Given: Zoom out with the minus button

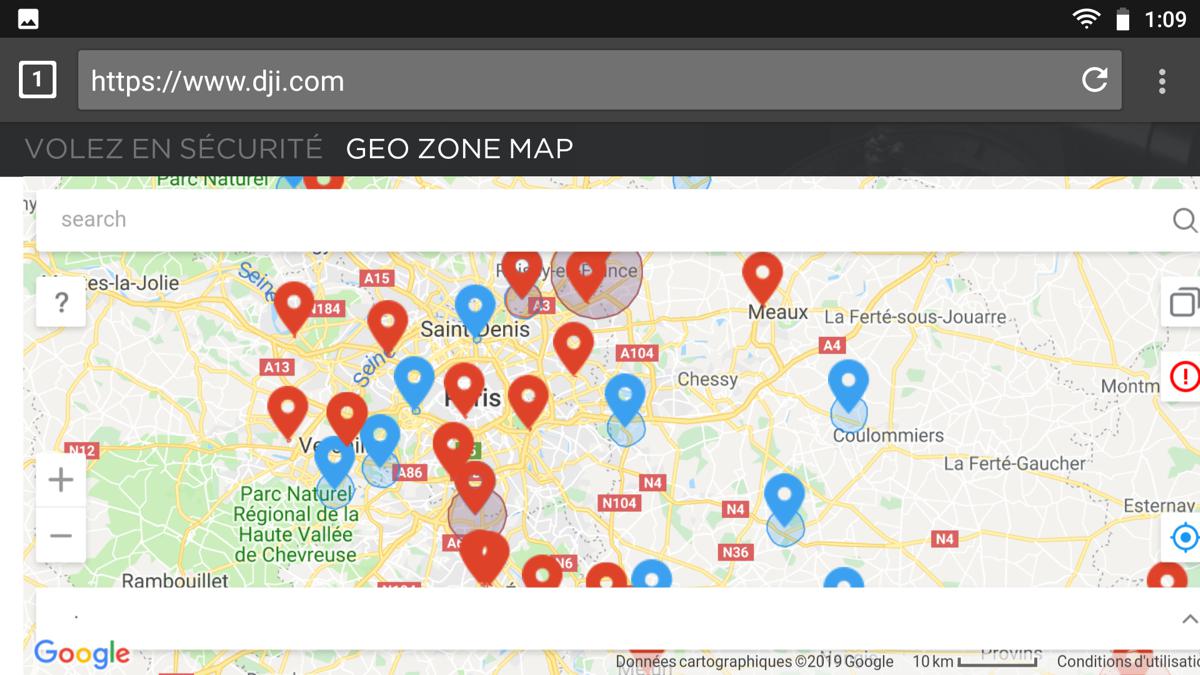Looking at the screenshot, I should [61, 536].
